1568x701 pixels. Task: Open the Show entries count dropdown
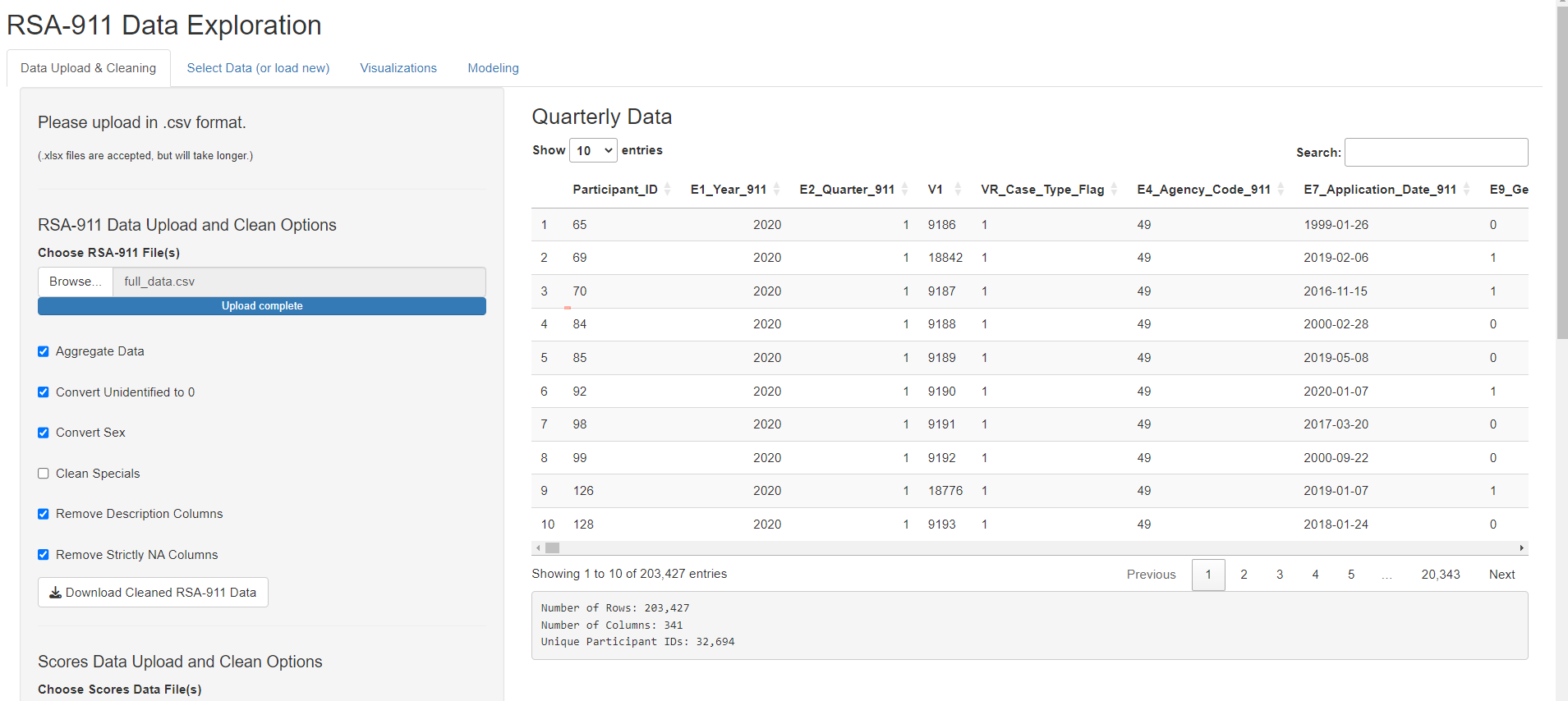(593, 151)
